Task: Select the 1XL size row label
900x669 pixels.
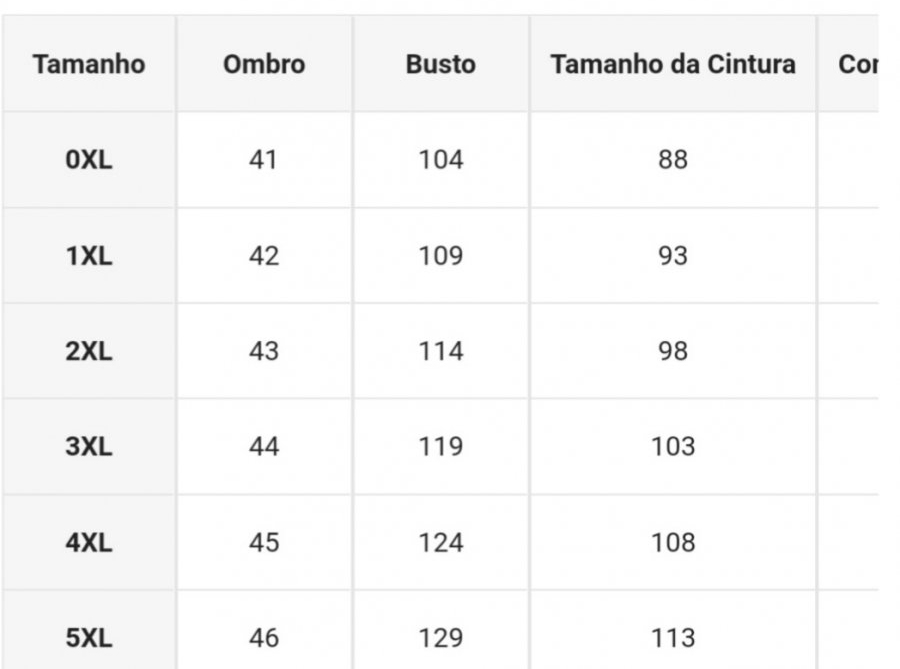Action: 89,255
